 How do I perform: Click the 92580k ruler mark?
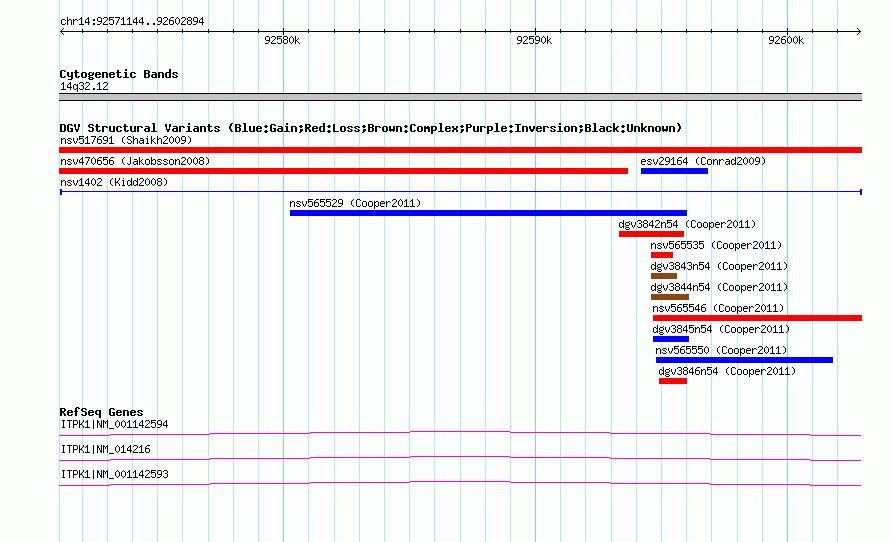pos(282,40)
